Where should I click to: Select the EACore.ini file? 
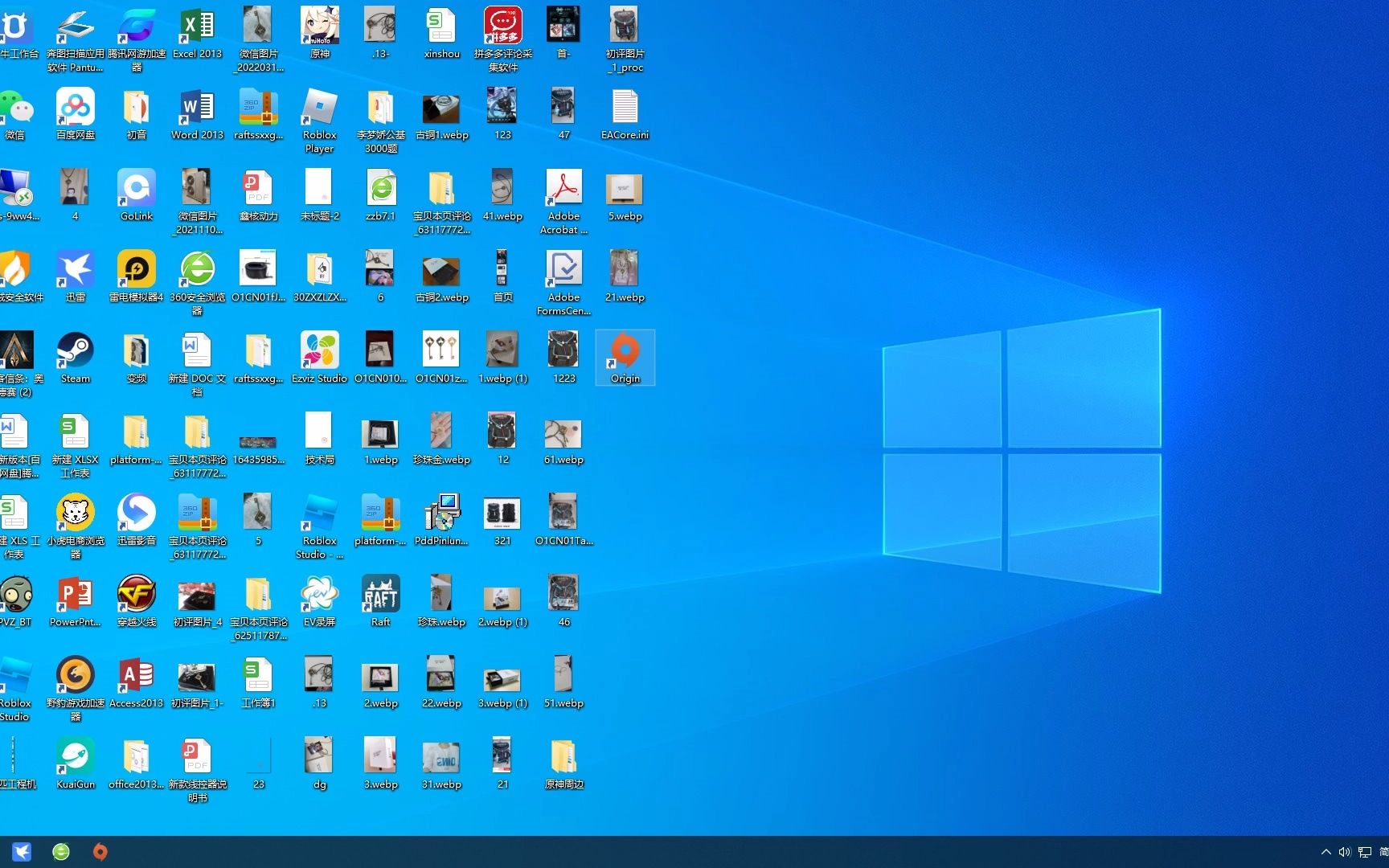pyautogui.click(x=625, y=114)
